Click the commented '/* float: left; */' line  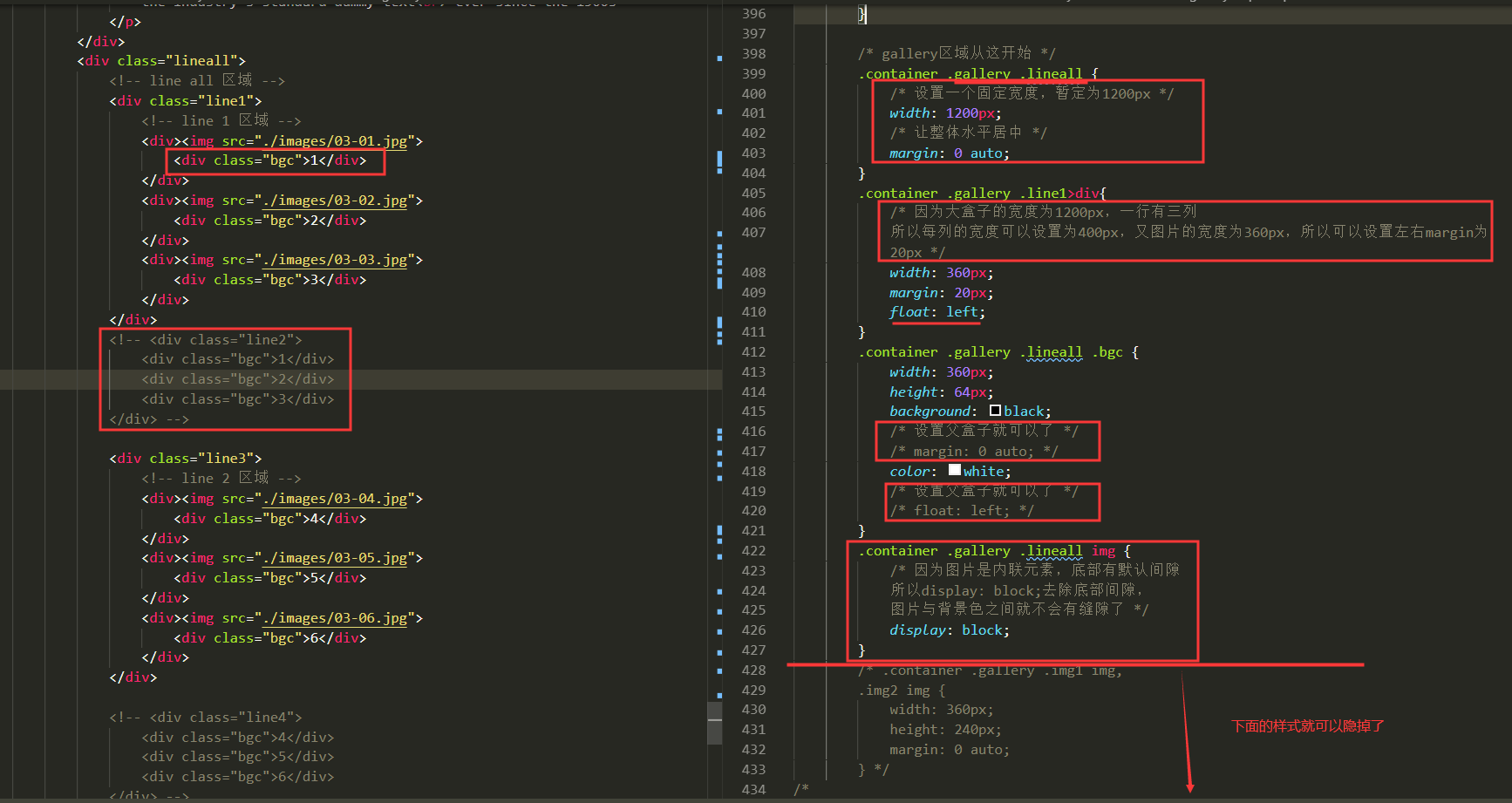962,511
